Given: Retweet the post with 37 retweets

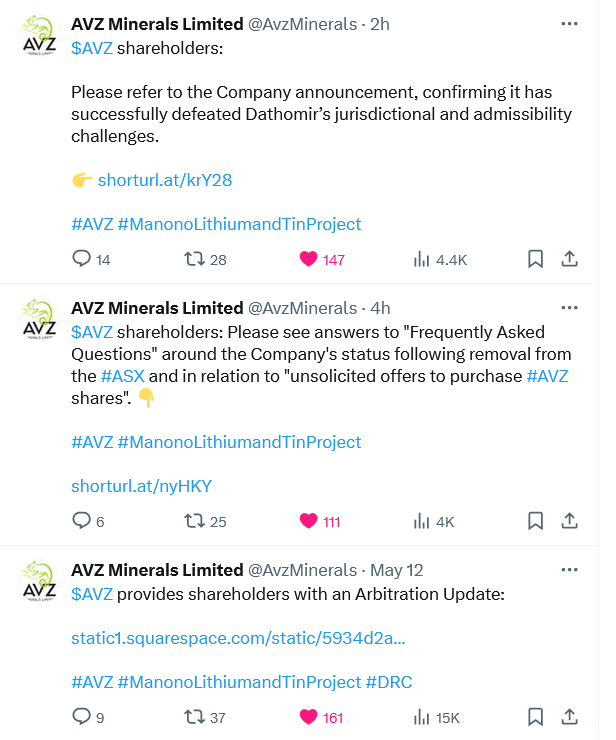Looking at the screenshot, I should pos(194,717).
